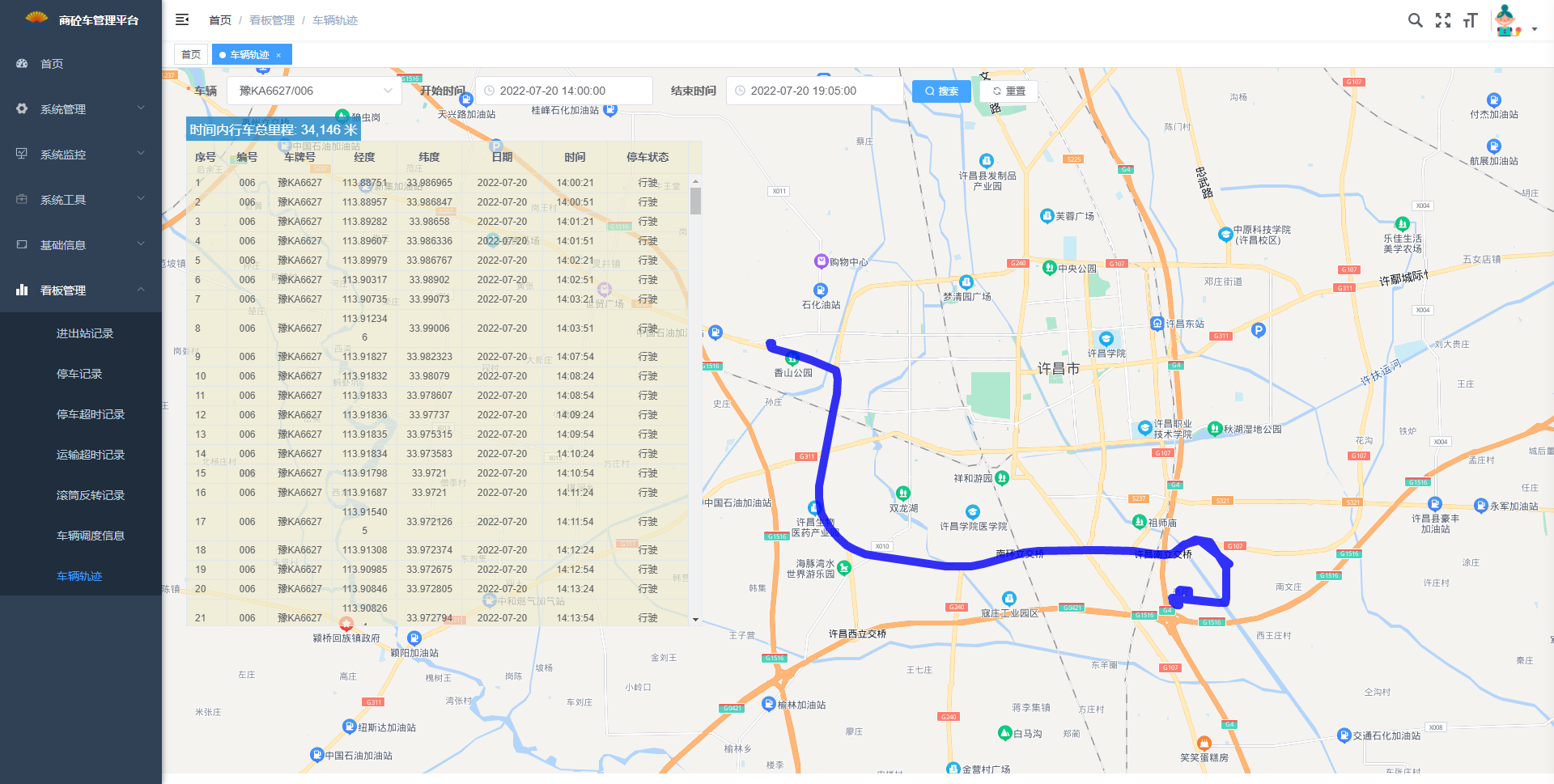Viewport: 1554px width, 784px height.
Task: Toggle fullscreen mode icon
Action: (1442, 20)
